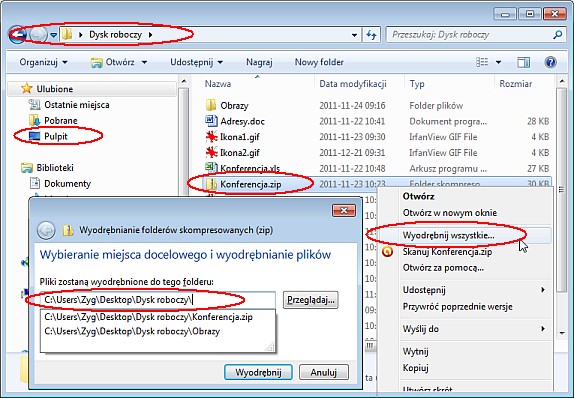This screenshot has width=574, height=398.
Task: Click the Wyodrębnij button
Action: click(258, 372)
